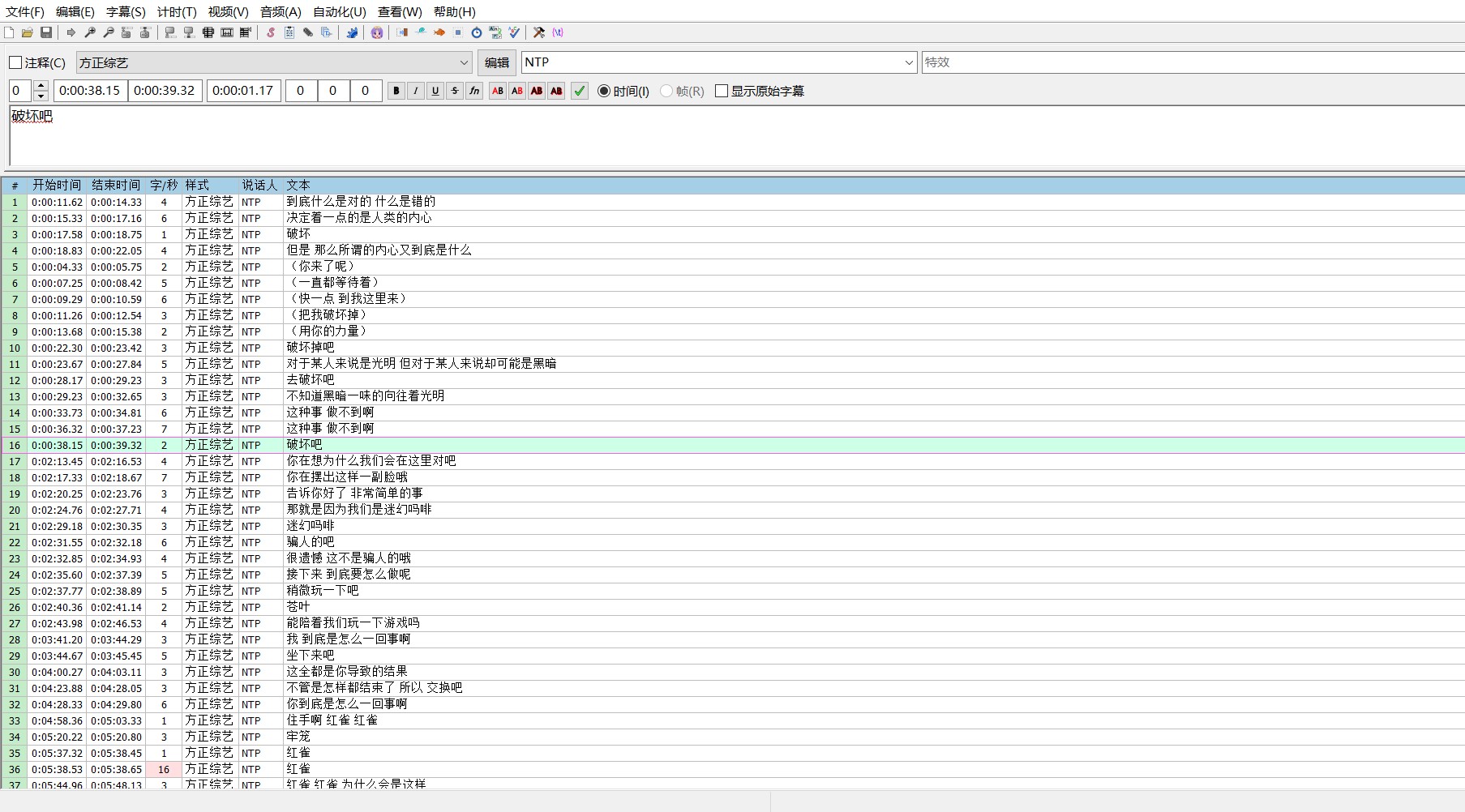Click the start time field 0:00:38.15

pyautogui.click(x=90, y=91)
